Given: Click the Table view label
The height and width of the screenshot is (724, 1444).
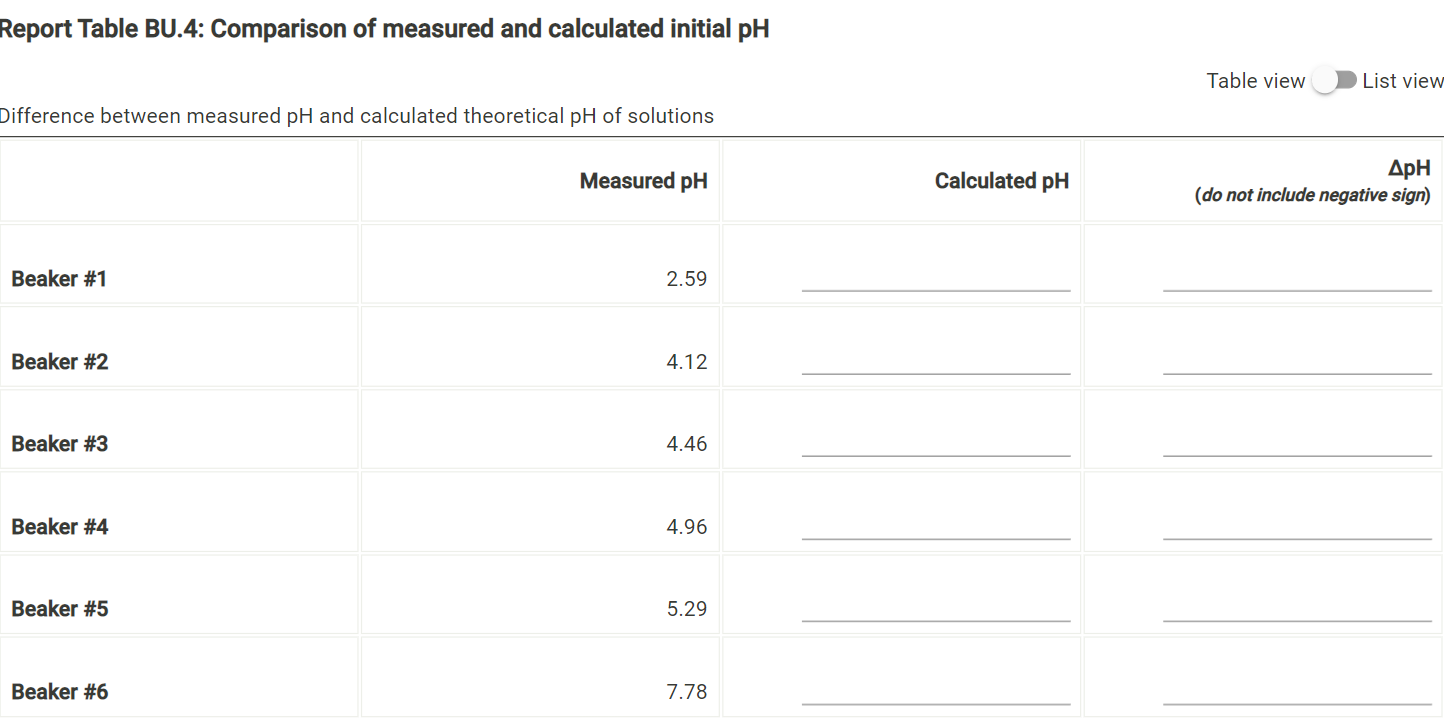Looking at the screenshot, I should (1256, 80).
